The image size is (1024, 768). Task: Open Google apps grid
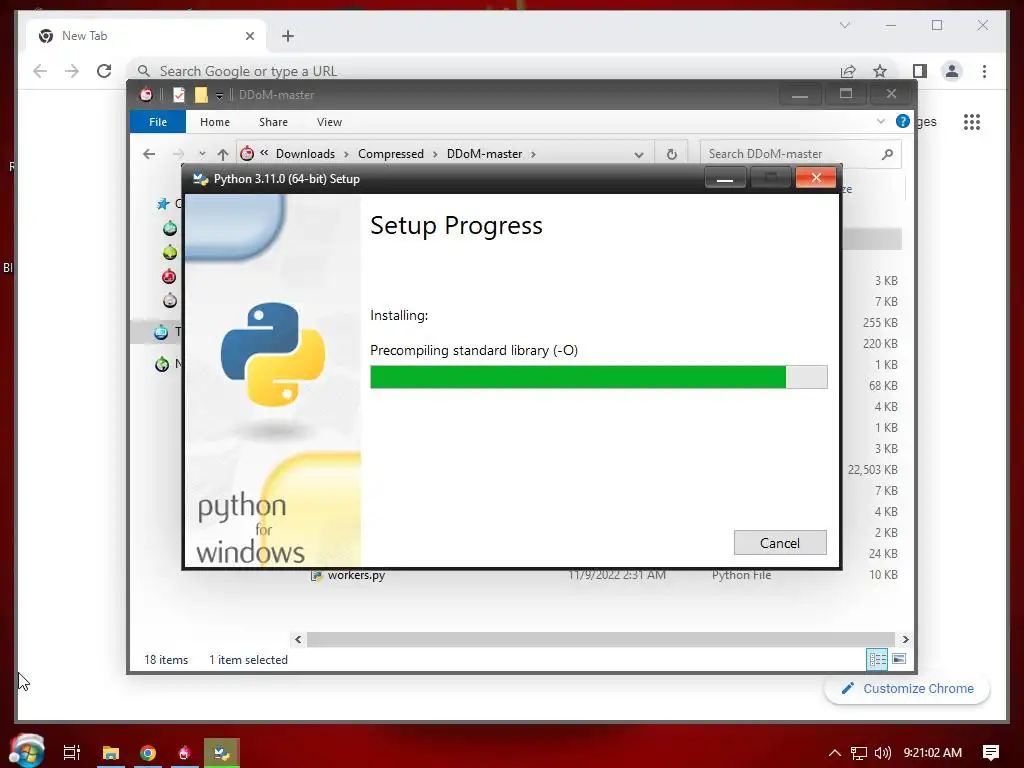coord(972,121)
